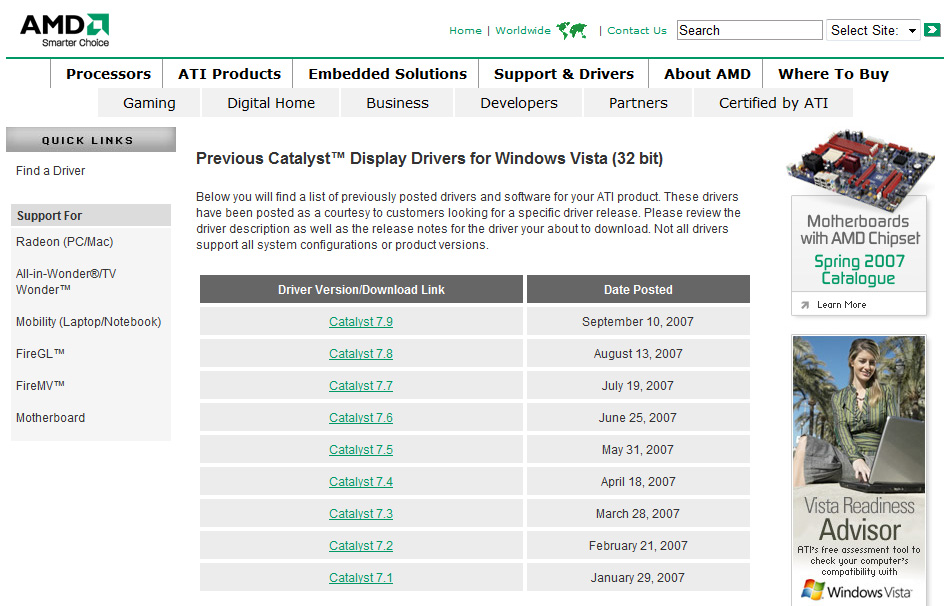This screenshot has height=606, width=950.
Task: Download Catalyst 7.8 driver
Action: coord(360,354)
